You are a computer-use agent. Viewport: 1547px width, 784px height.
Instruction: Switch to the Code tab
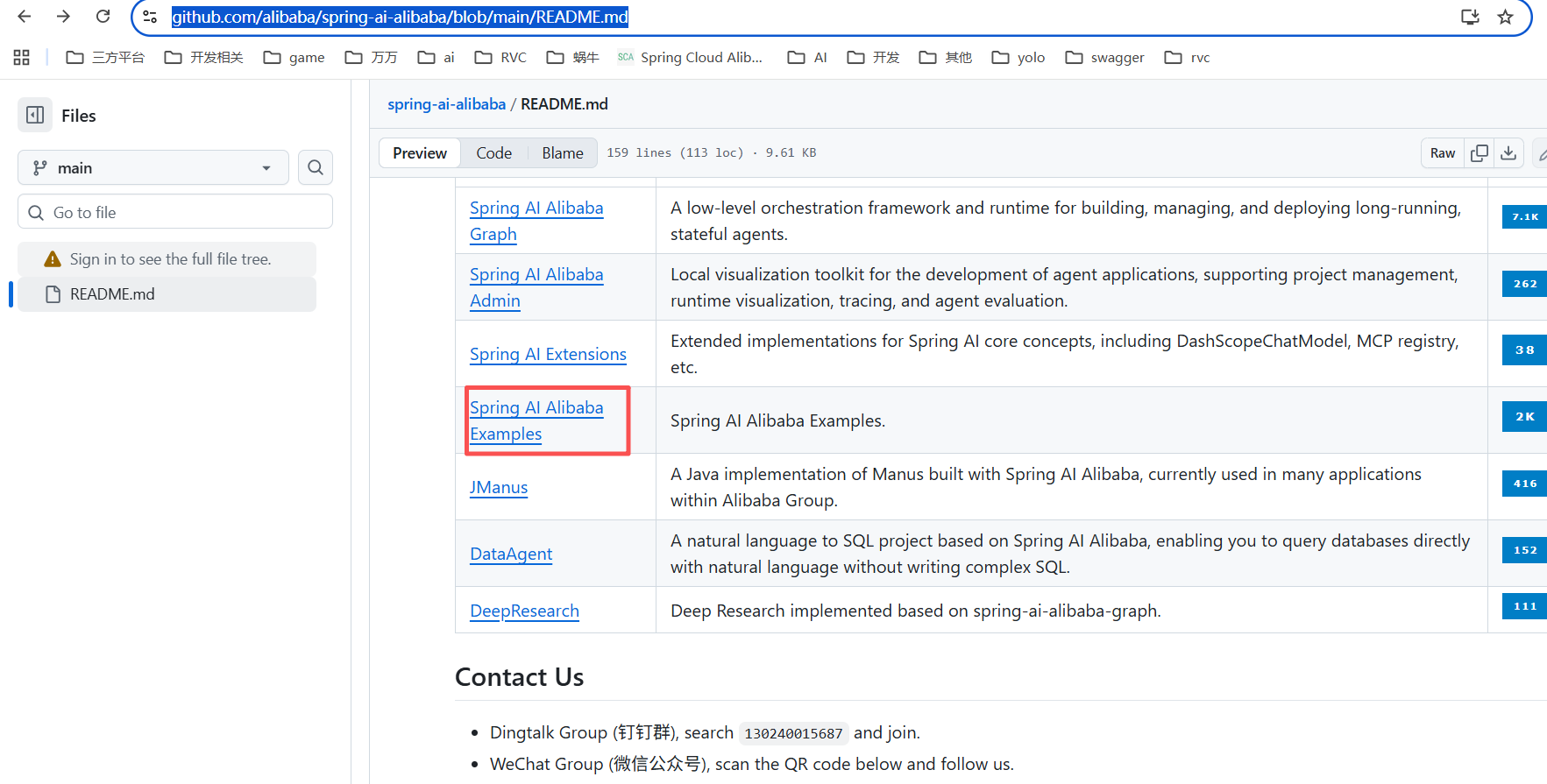tap(494, 153)
